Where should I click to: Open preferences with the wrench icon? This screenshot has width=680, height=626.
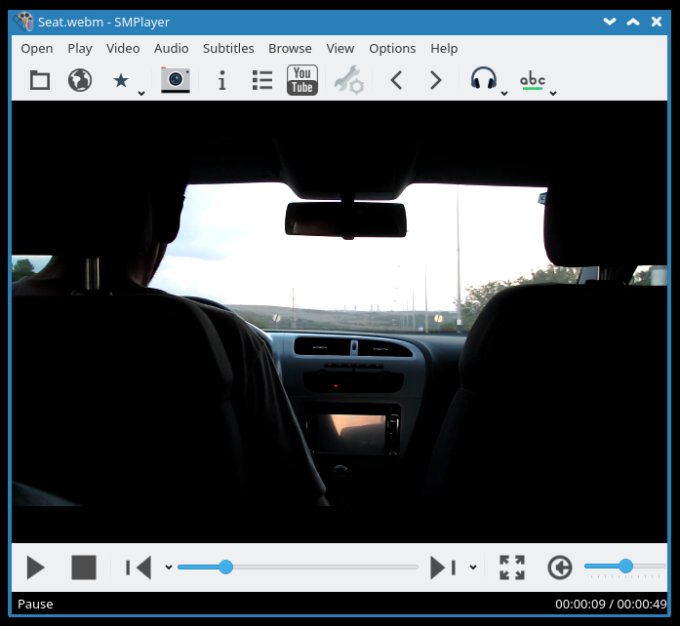(349, 81)
